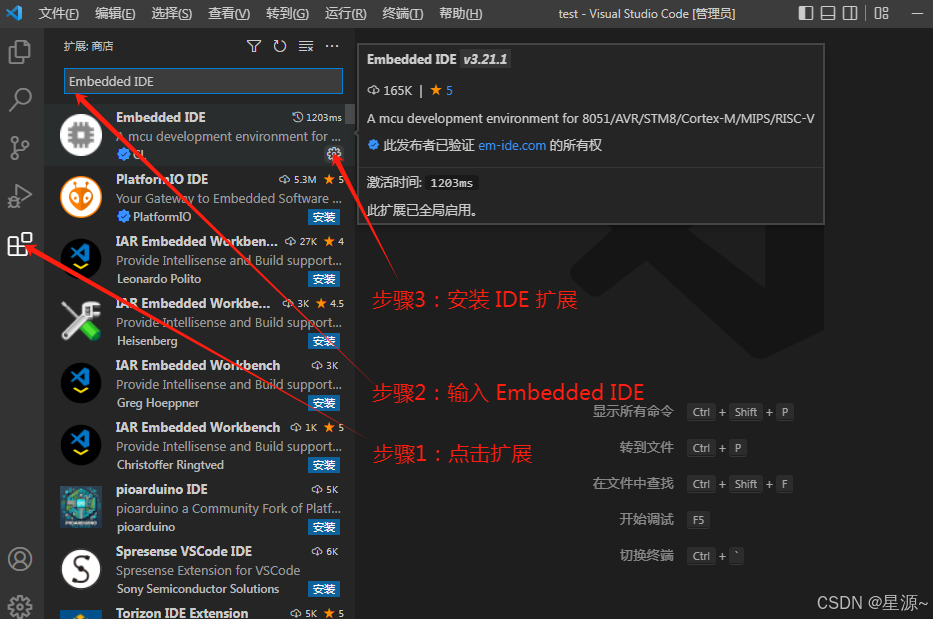Click the 在文件中查找 shortcut hint

(x=633, y=483)
